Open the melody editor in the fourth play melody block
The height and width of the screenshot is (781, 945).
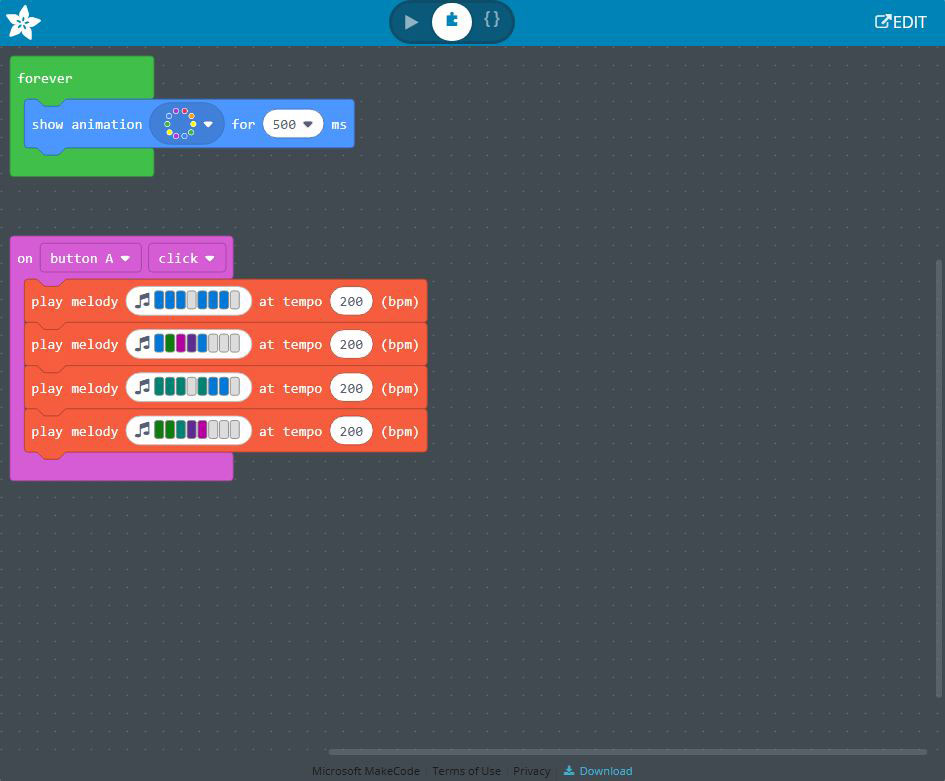188,430
